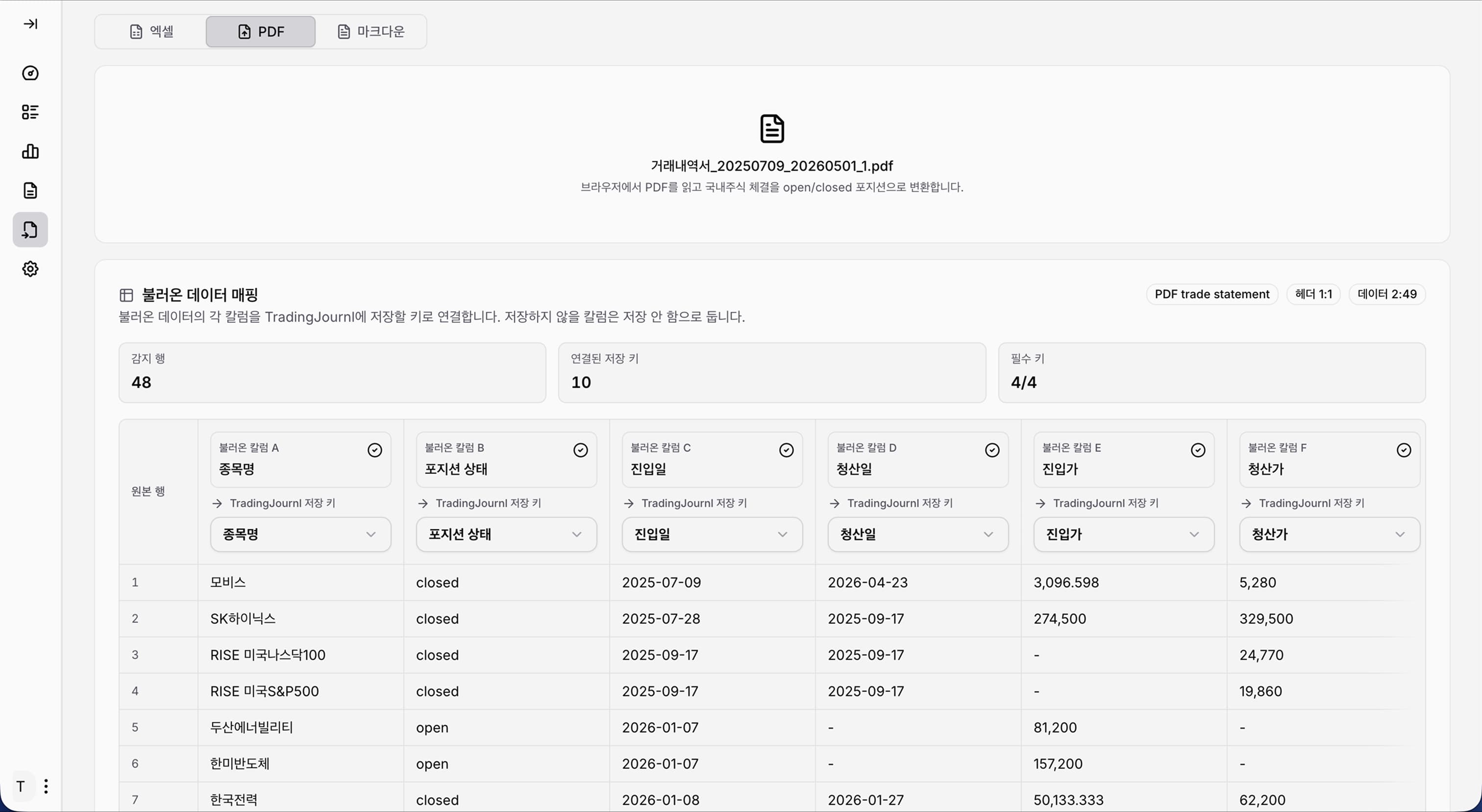Screen dimensions: 1482x812
Task: Click the PDF trade statement badge
Action: click(1212, 294)
